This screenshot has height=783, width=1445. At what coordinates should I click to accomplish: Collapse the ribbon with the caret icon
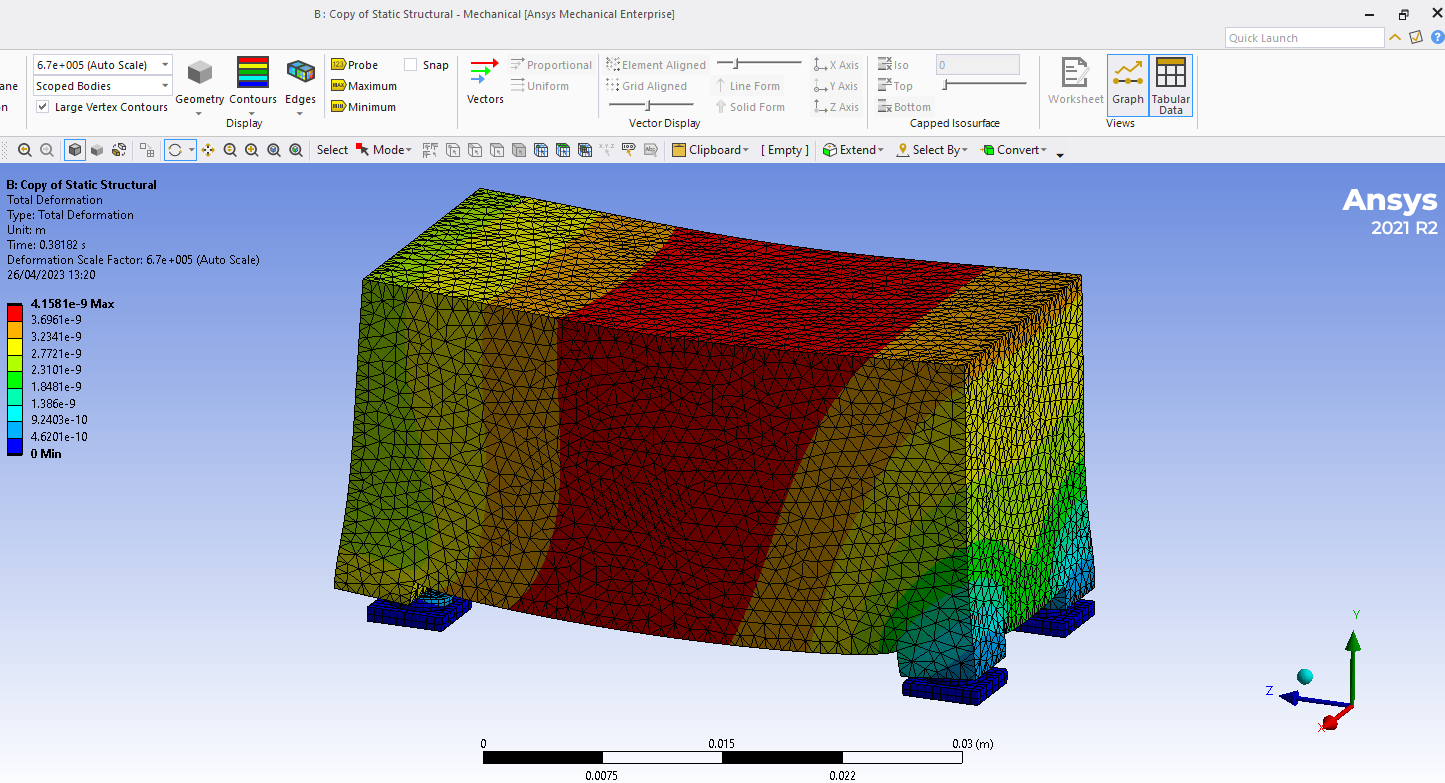[x=1397, y=37]
